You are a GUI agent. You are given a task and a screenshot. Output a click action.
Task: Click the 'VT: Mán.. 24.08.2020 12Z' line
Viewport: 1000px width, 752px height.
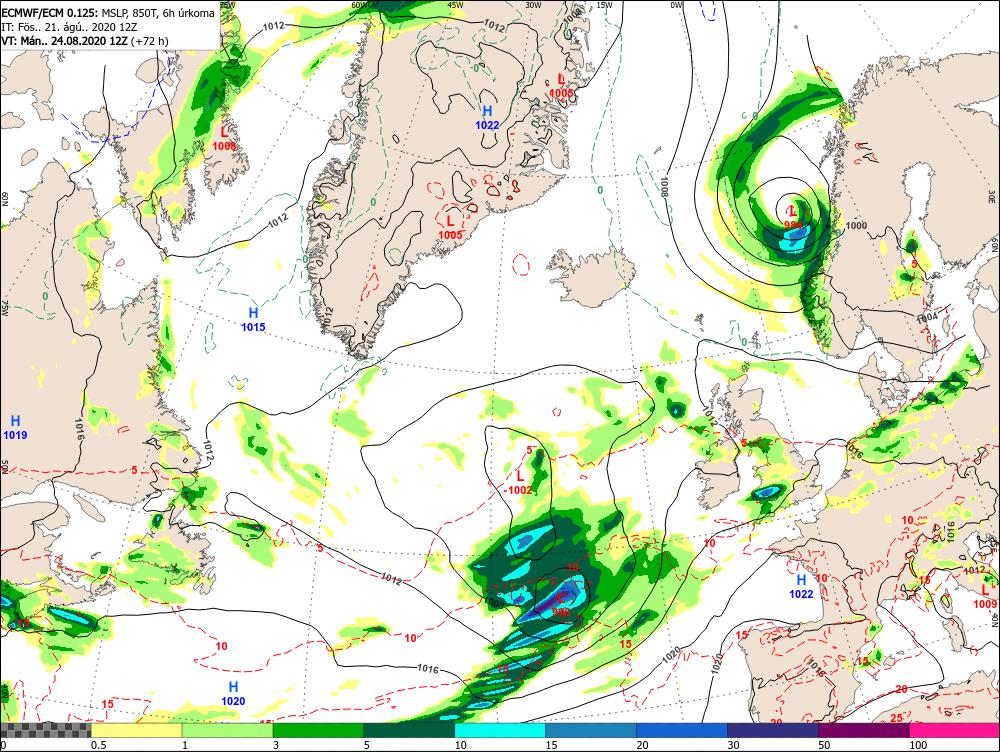tap(64, 41)
